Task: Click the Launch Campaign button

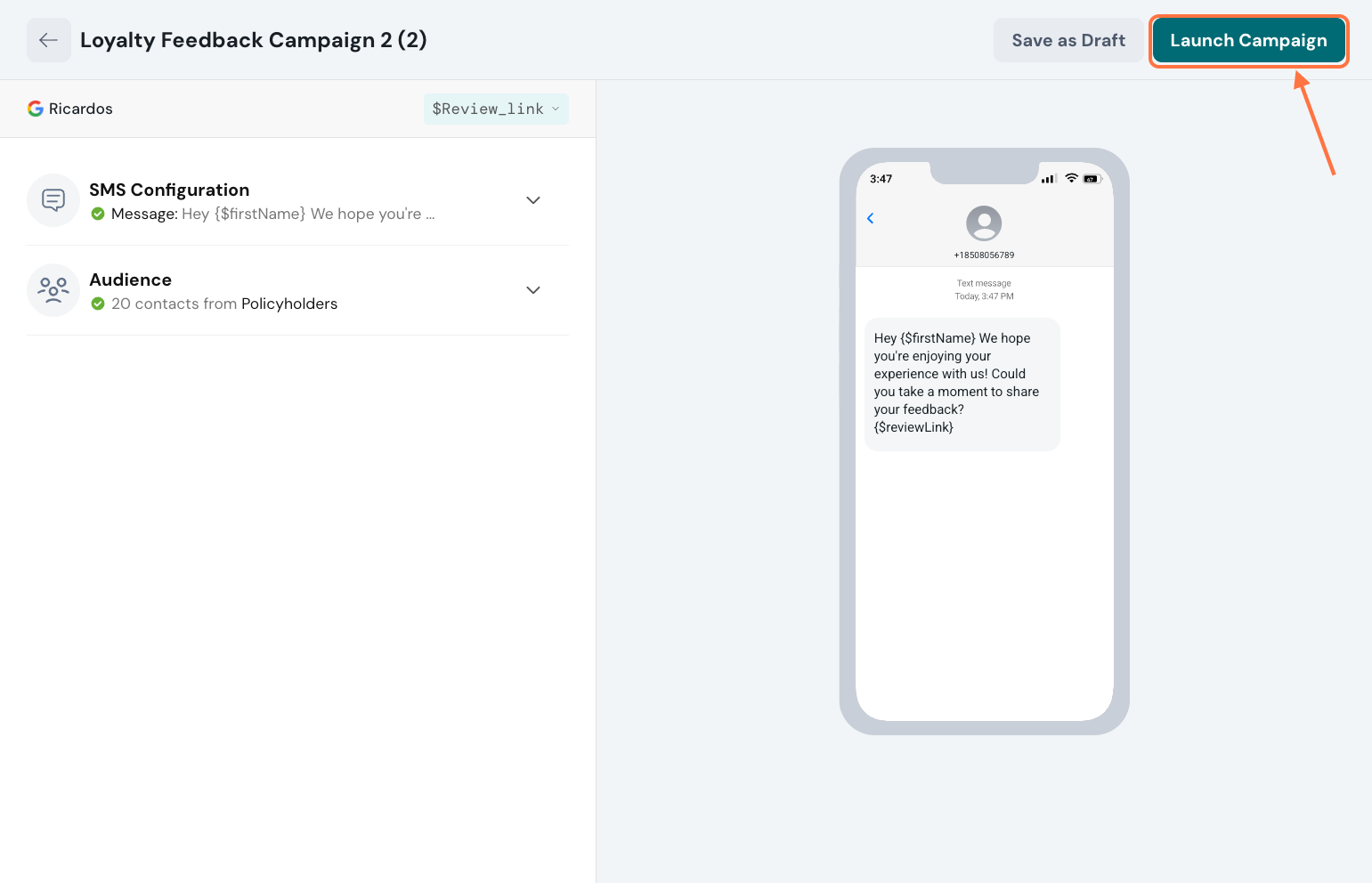Action: pos(1248,40)
